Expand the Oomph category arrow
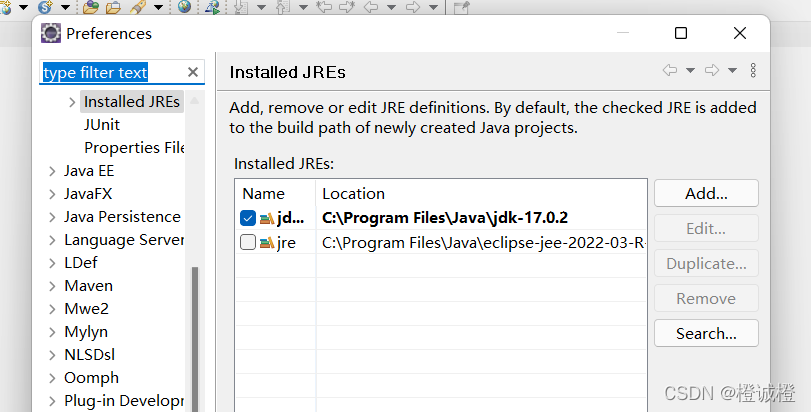Image resolution: width=811 pixels, height=412 pixels. (52, 378)
